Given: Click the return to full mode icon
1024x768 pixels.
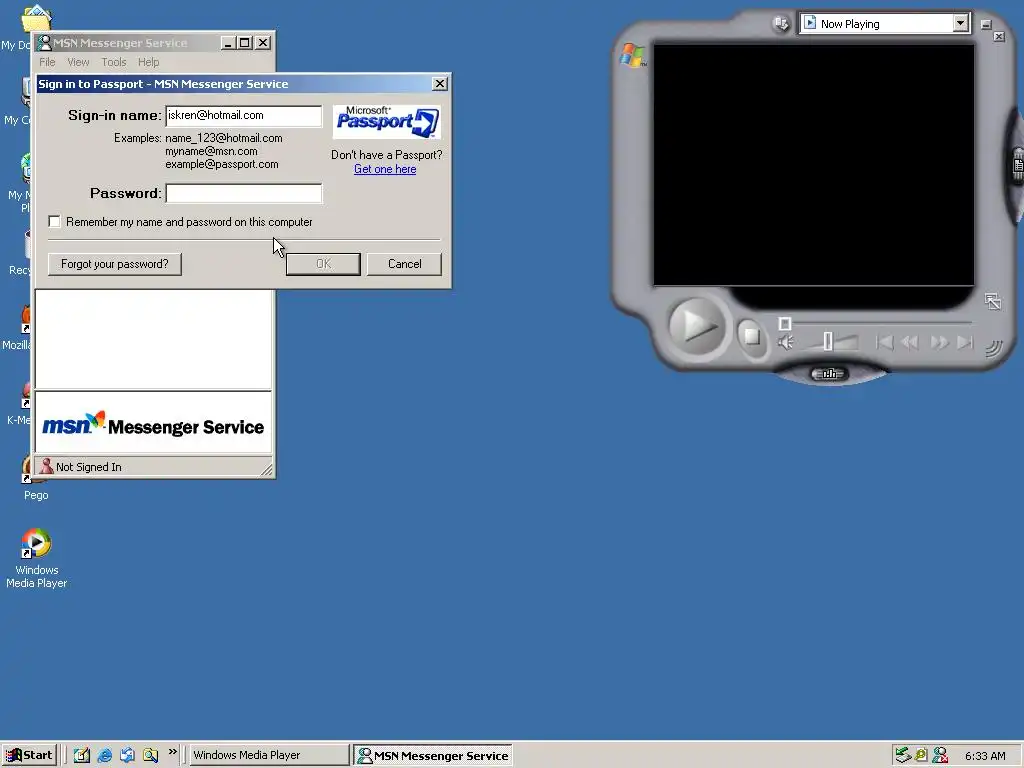Looking at the screenshot, I should click(x=993, y=302).
